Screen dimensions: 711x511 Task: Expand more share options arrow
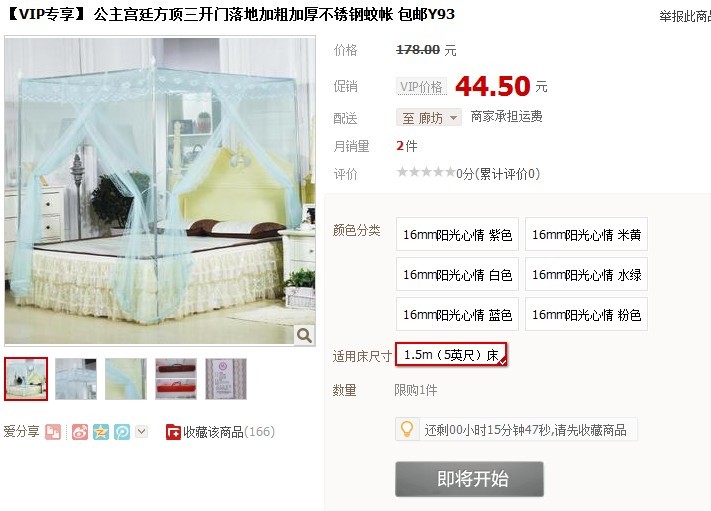pyautogui.click(x=141, y=431)
